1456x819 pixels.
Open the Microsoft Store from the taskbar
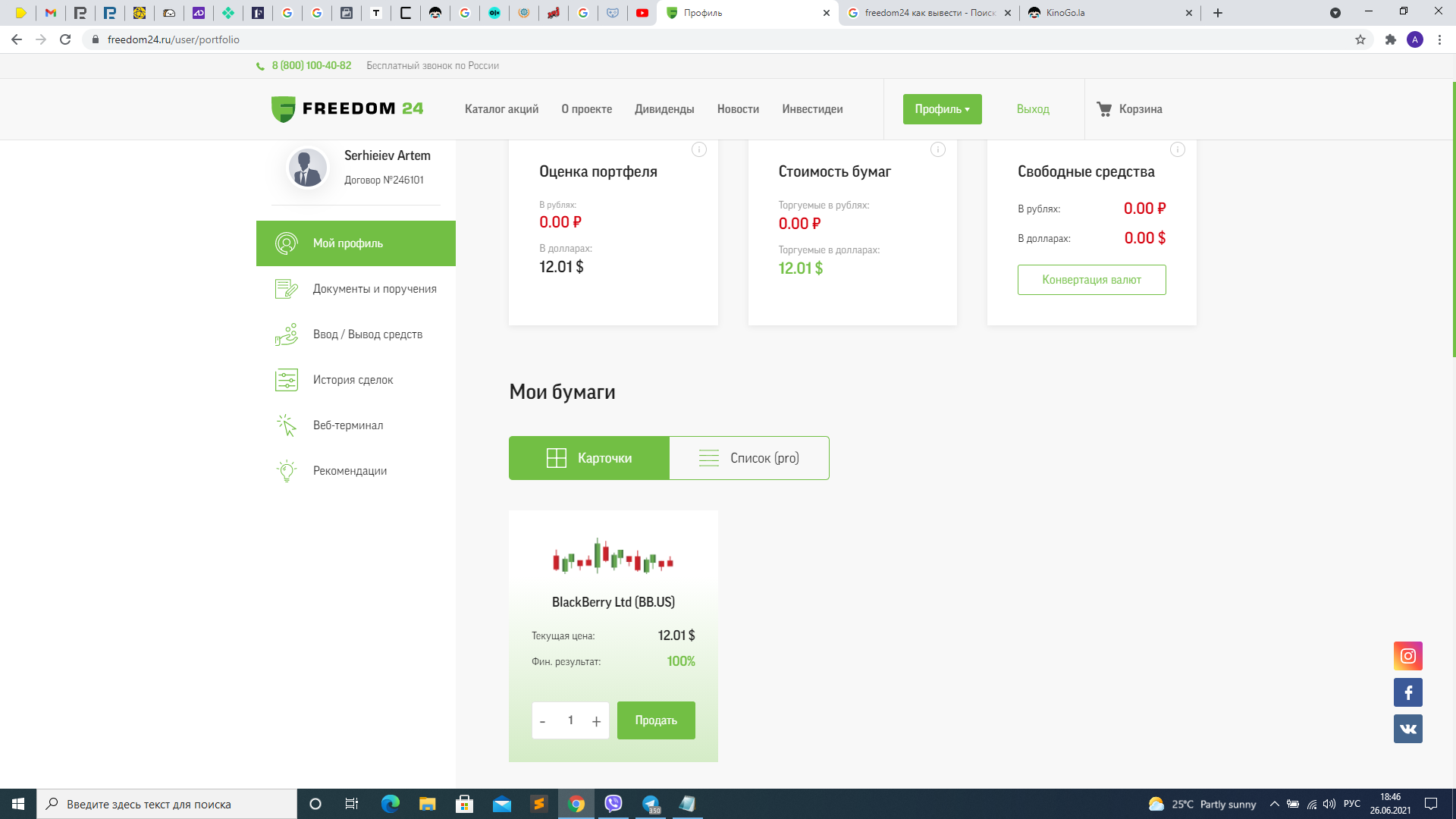coord(465,804)
